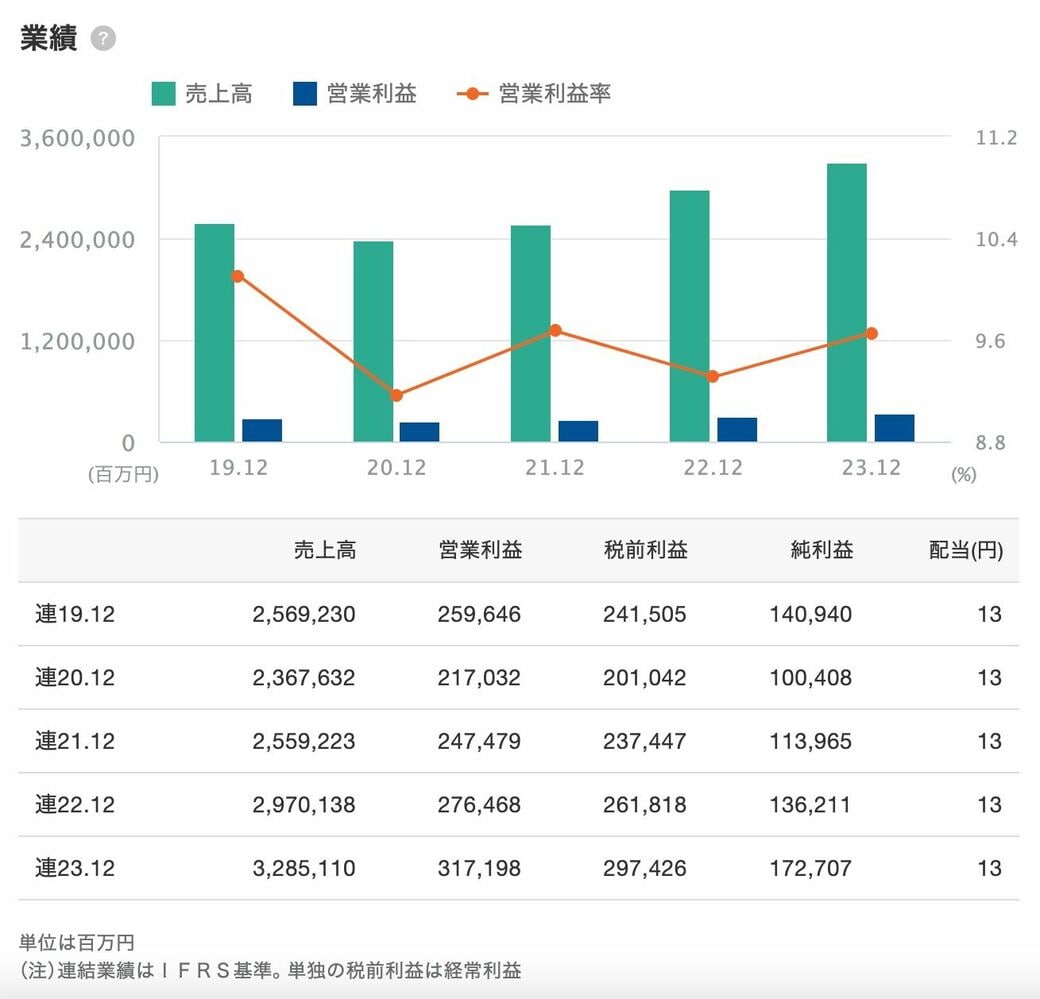Select the green 売上高 bar for 20.12
Image resolution: width=1040 pixels, height=999 pixels.
373,342
